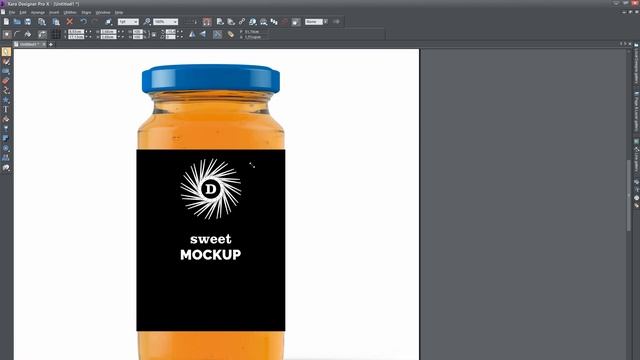Screen dimensions: 640x360
Task: Click the X position input field
Action: pos(76,32)
